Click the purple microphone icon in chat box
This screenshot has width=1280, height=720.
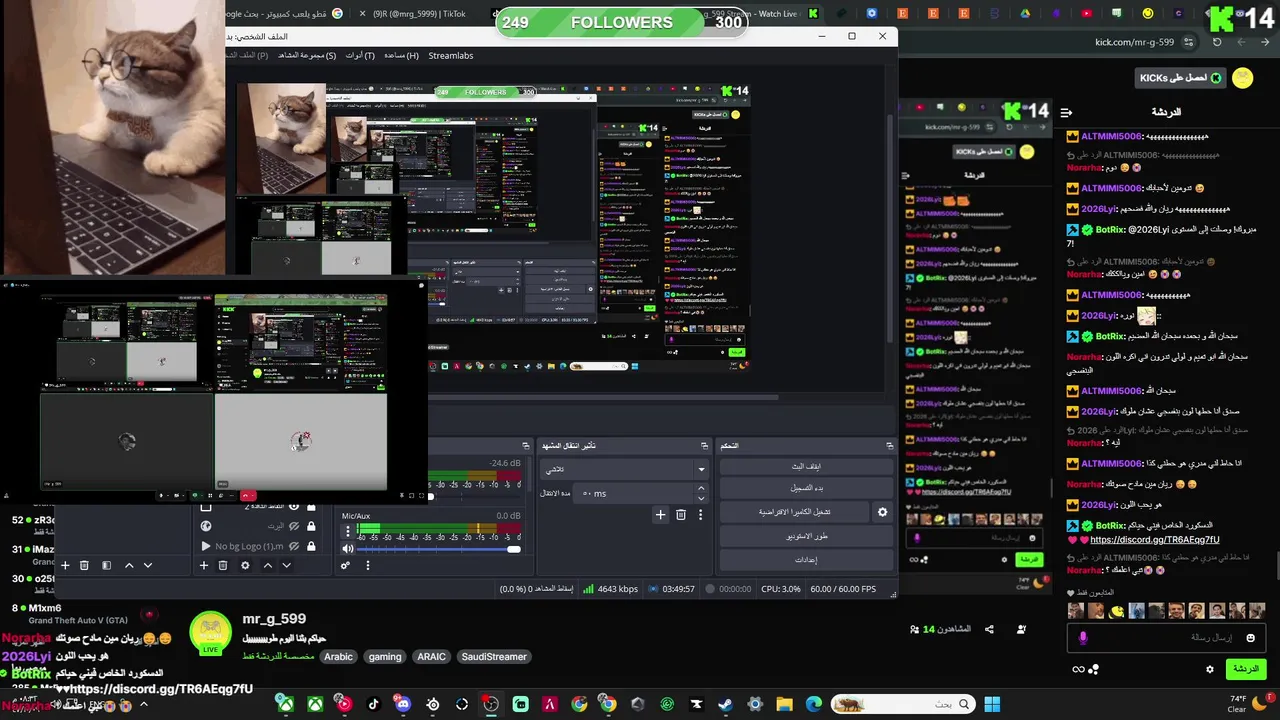[1083, 638]
